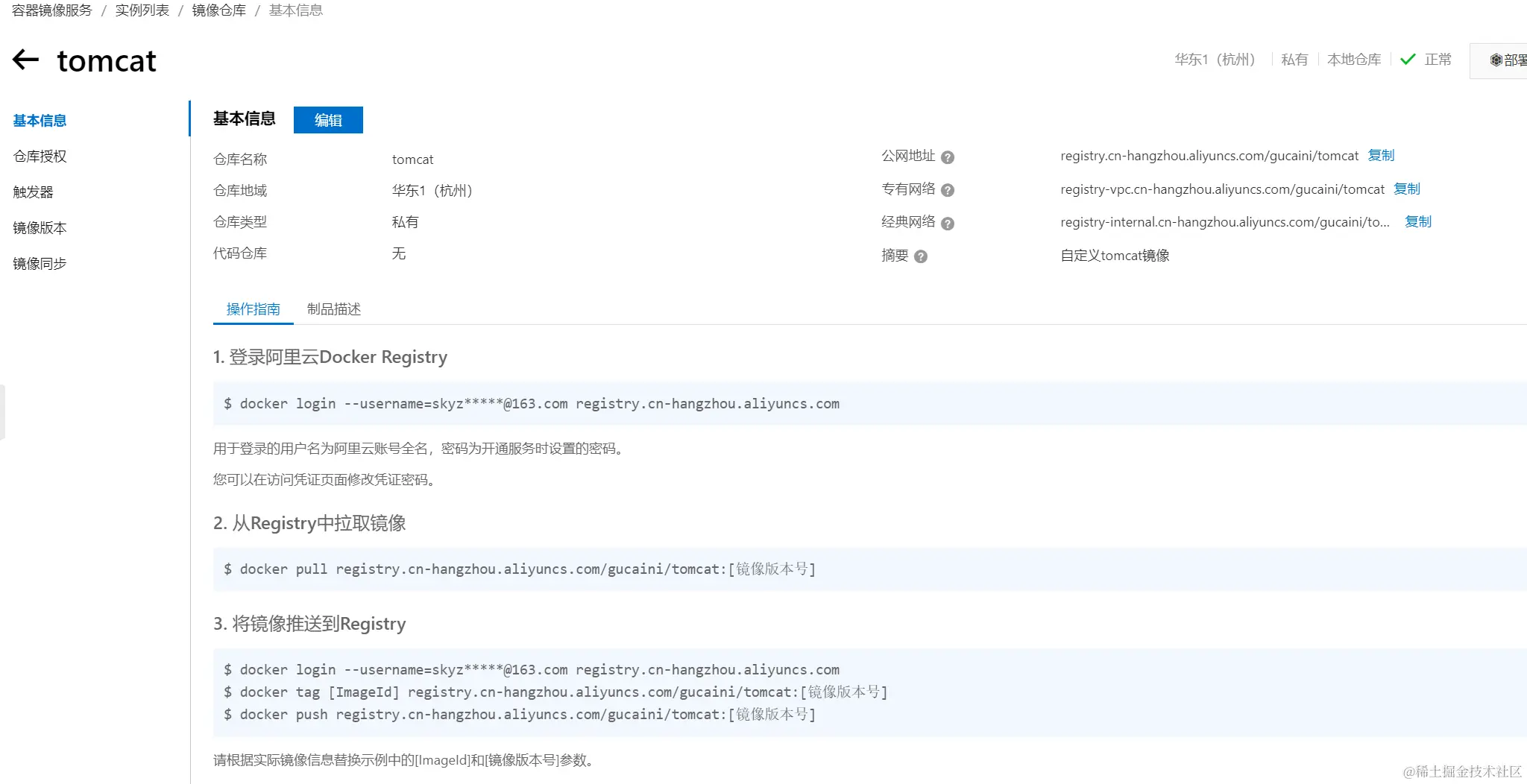Click the tomcat page title
1527x784 pixels.
pos(107,60)
